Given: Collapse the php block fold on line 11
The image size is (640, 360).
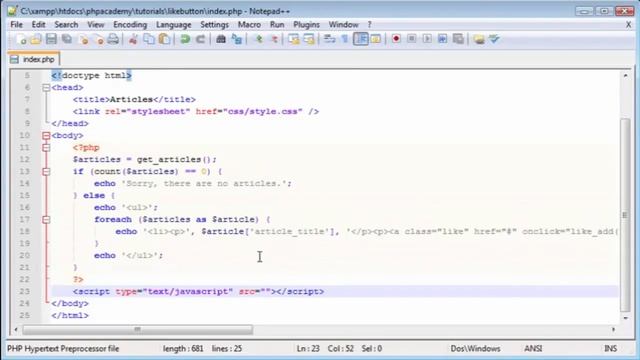Looking at the screenshot, I should [x=46, y=148].
